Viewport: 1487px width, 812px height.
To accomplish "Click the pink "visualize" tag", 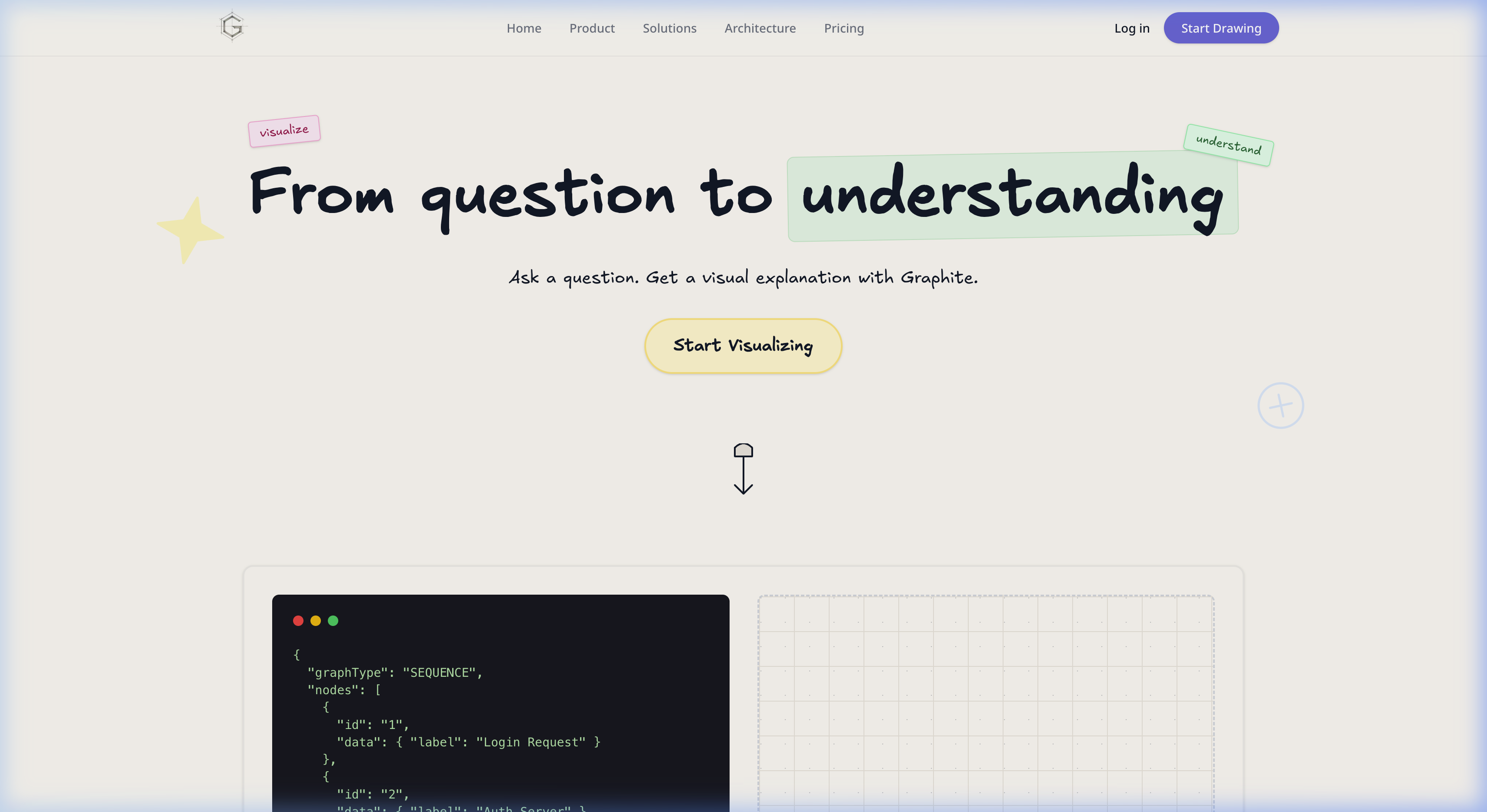I will [284, 131].
